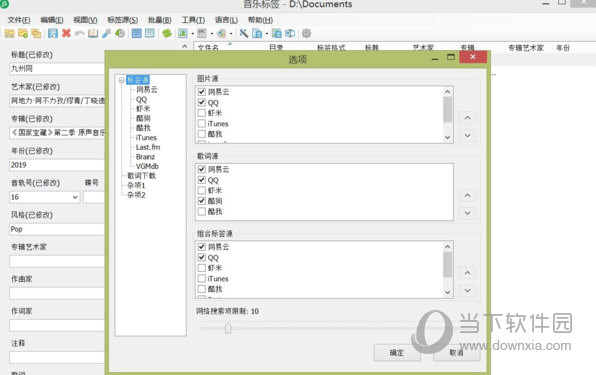
Task: Click the crossed tools toolbar icon
Action: (x=244, y=33)
